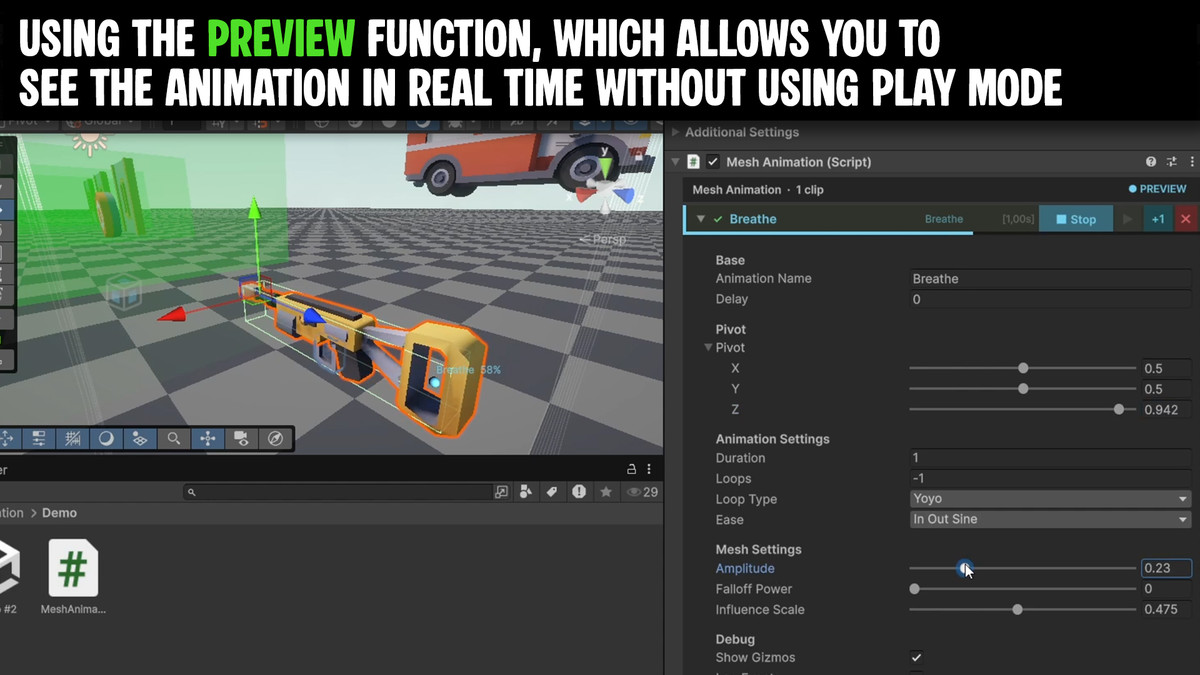Collapse the Pivot foldout triangle

click(x=708, y=348)
